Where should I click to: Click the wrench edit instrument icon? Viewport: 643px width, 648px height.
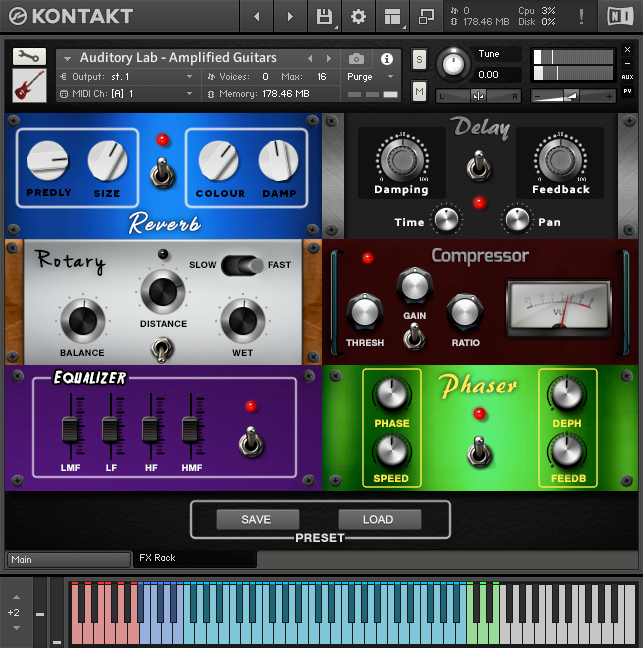[29, 57]
